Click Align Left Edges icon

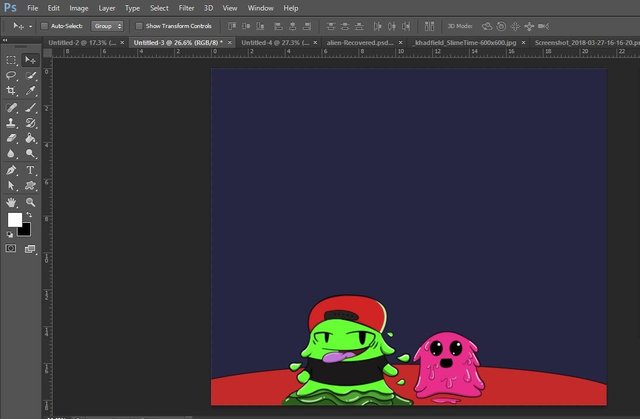point(278,27)
